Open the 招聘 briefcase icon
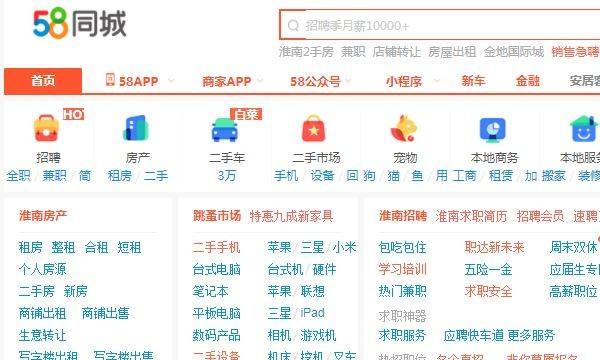Viewport: 600px width, 360px height. click(x=47, y=129)
